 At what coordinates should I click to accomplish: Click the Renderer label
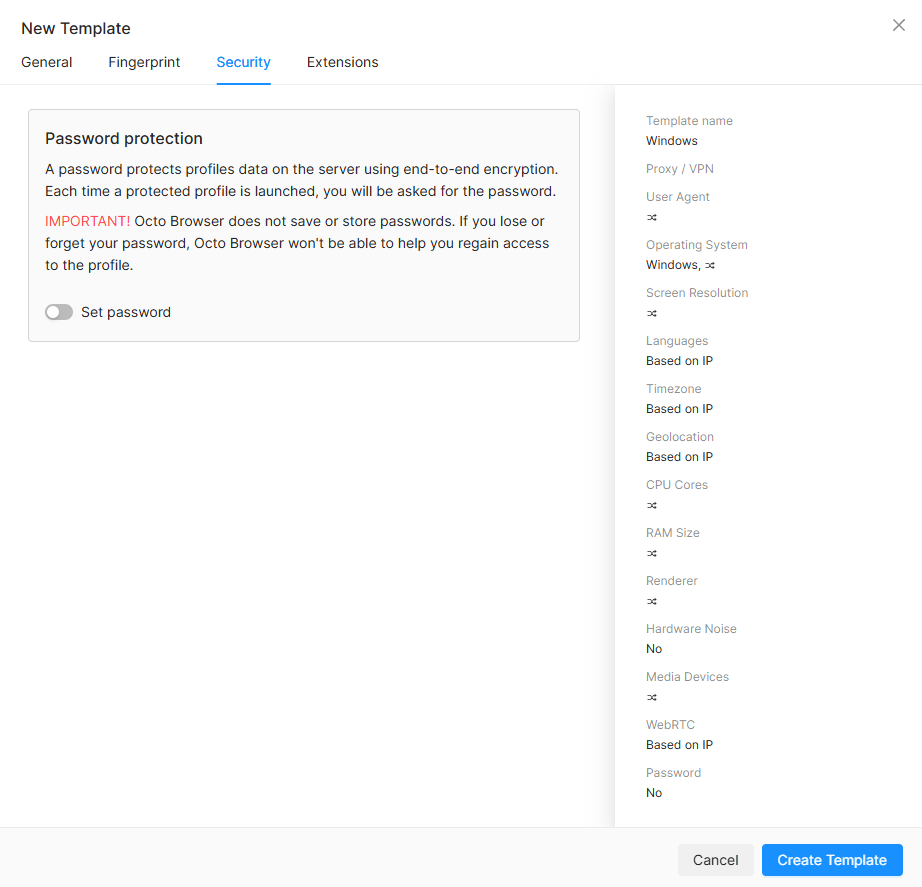pos(672,581)
